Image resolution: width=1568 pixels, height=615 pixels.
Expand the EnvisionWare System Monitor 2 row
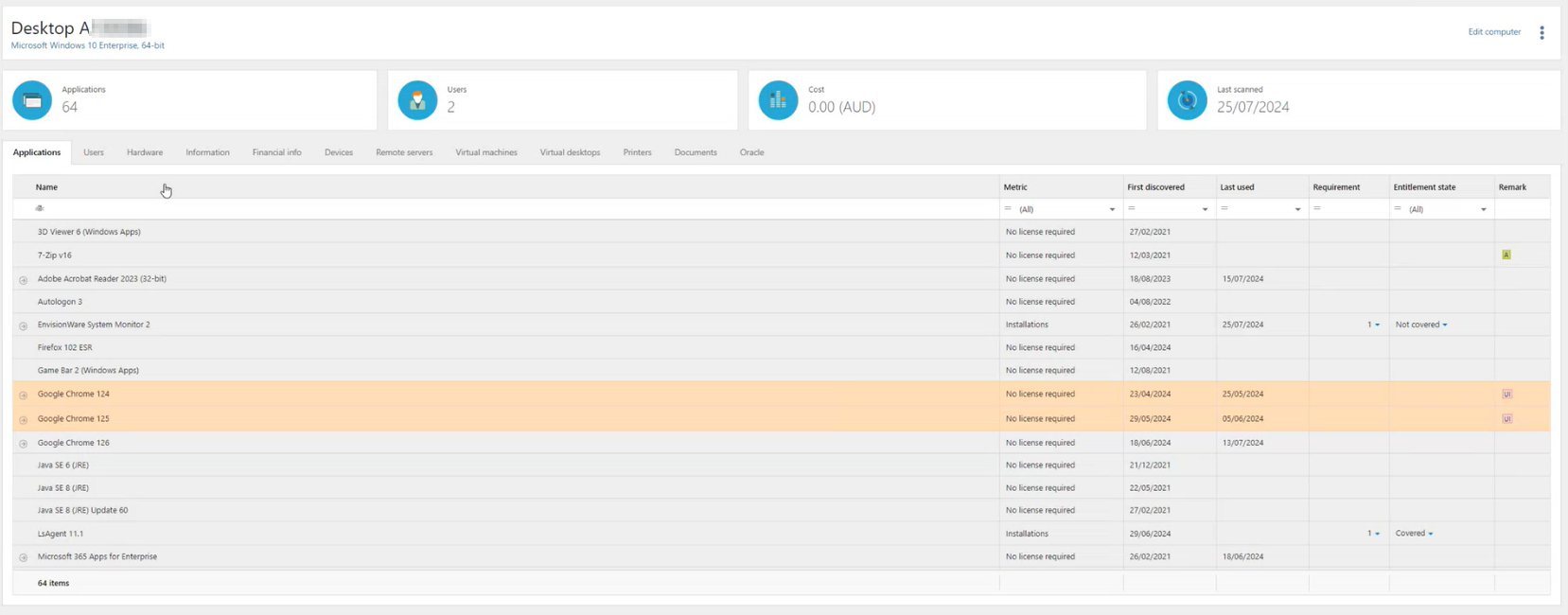[x=24, y=325]
